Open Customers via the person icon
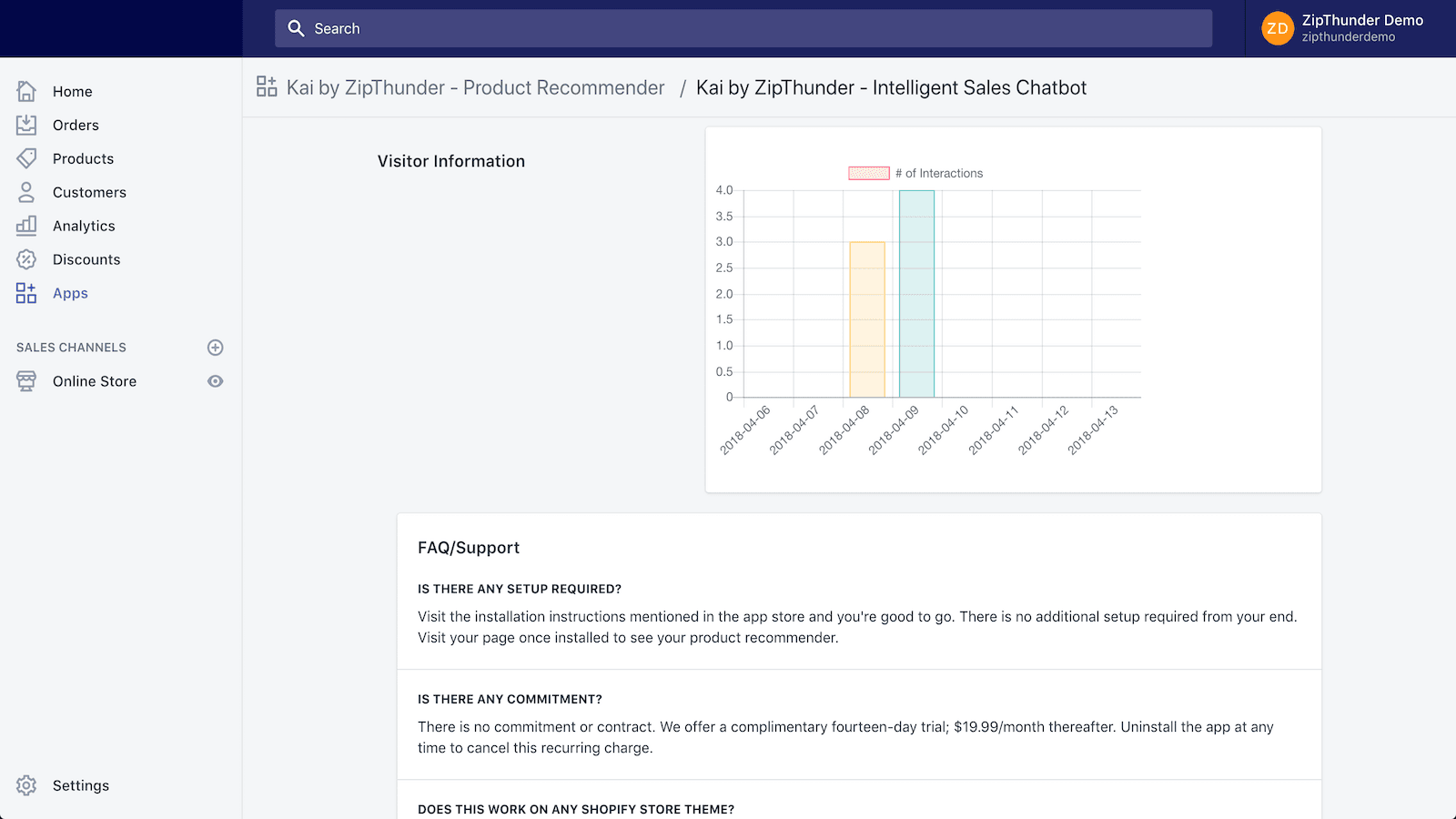 pyautogui.click(x=26, y=192)
